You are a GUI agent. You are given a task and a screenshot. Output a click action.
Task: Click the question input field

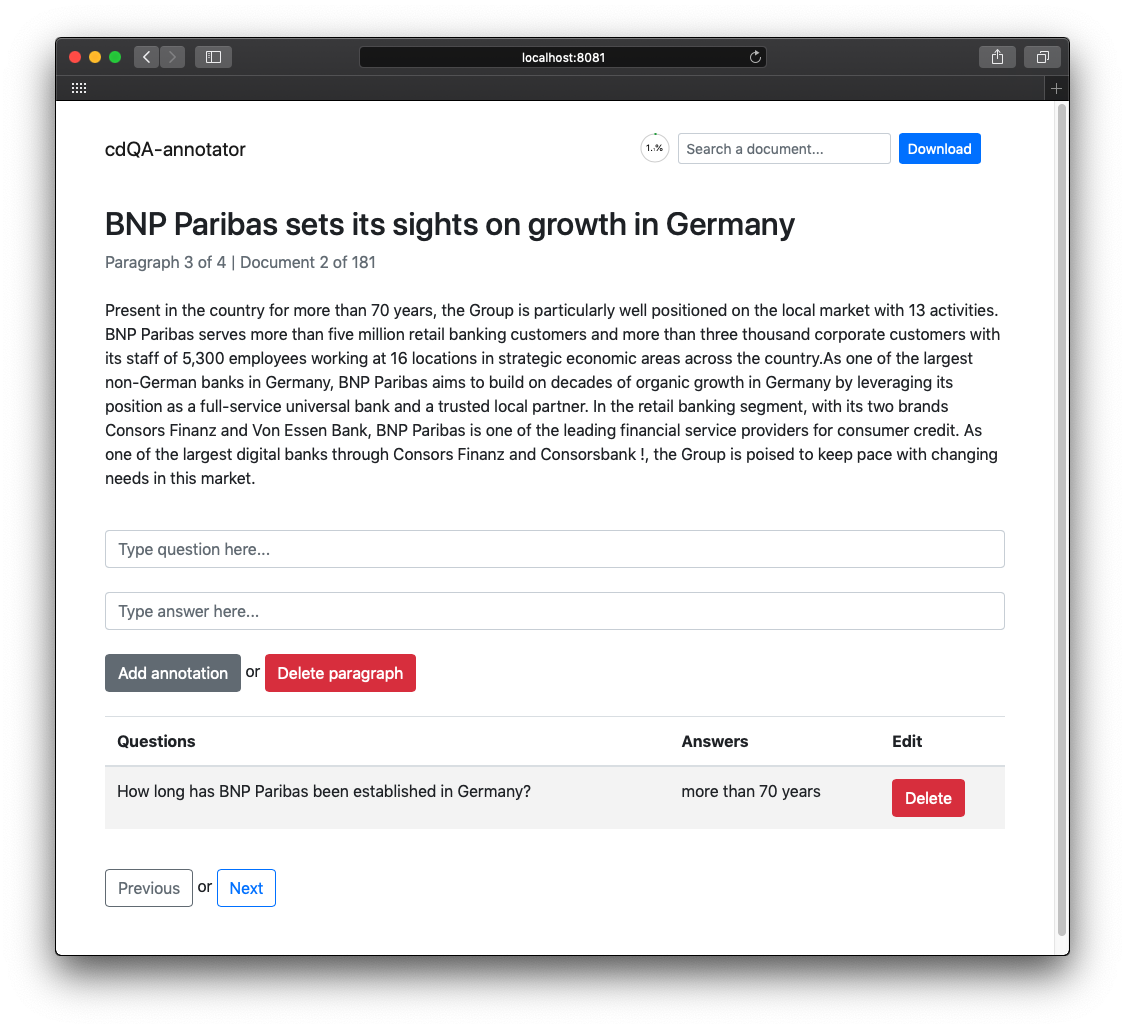click(x=554, y=549)
